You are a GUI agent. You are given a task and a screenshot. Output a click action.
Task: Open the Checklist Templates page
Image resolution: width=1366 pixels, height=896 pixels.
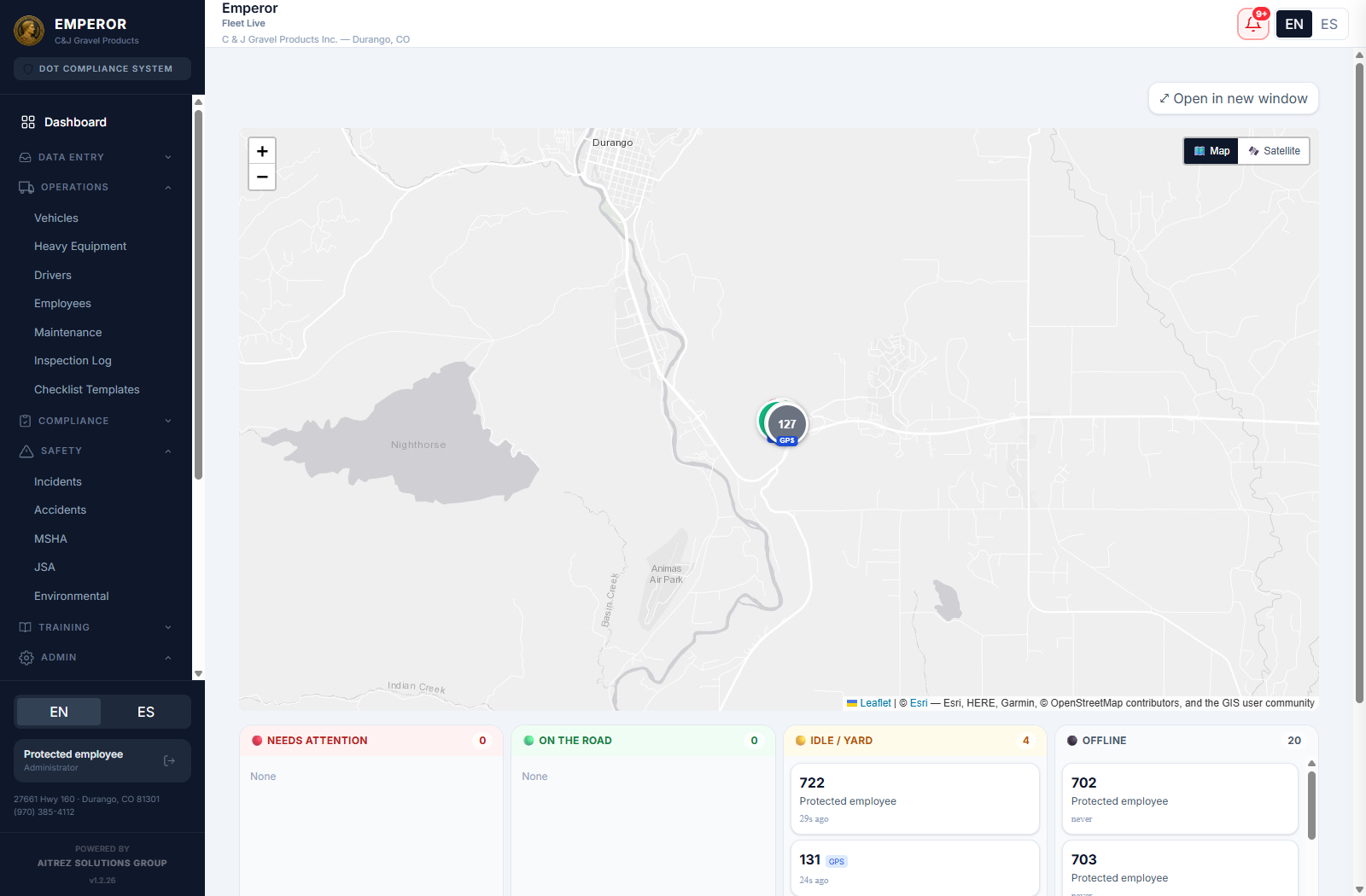point(87,389)
